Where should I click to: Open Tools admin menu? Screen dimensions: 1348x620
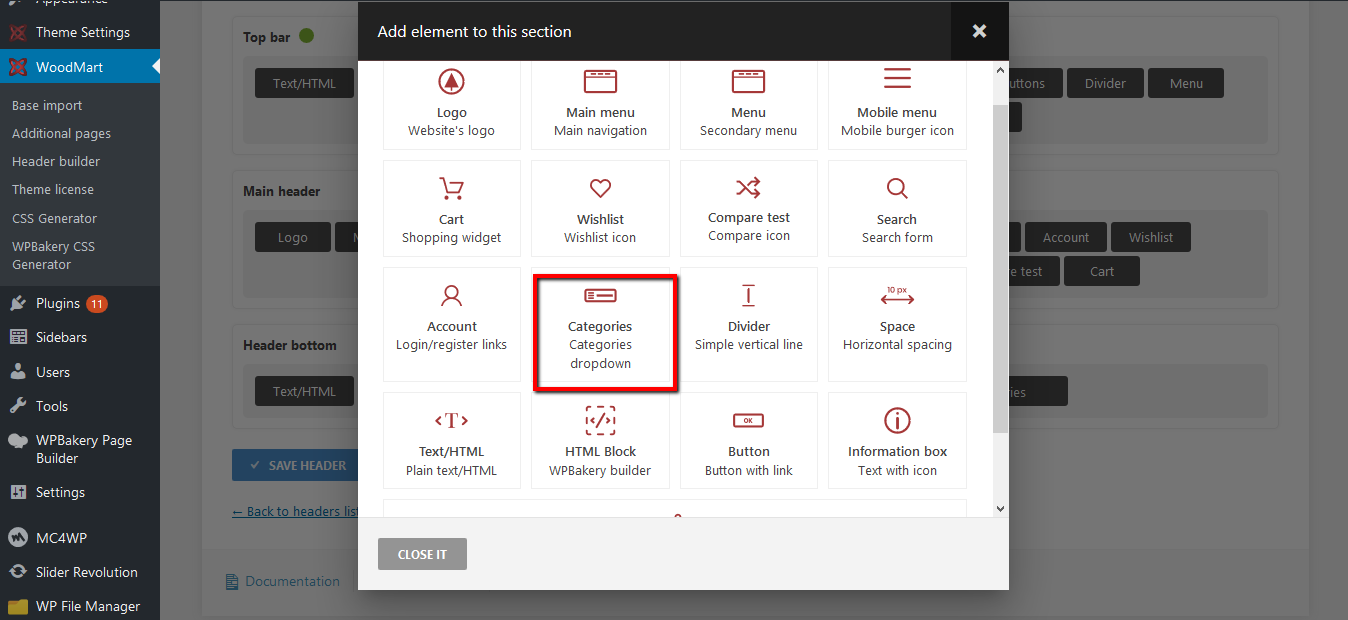point(80,406)
